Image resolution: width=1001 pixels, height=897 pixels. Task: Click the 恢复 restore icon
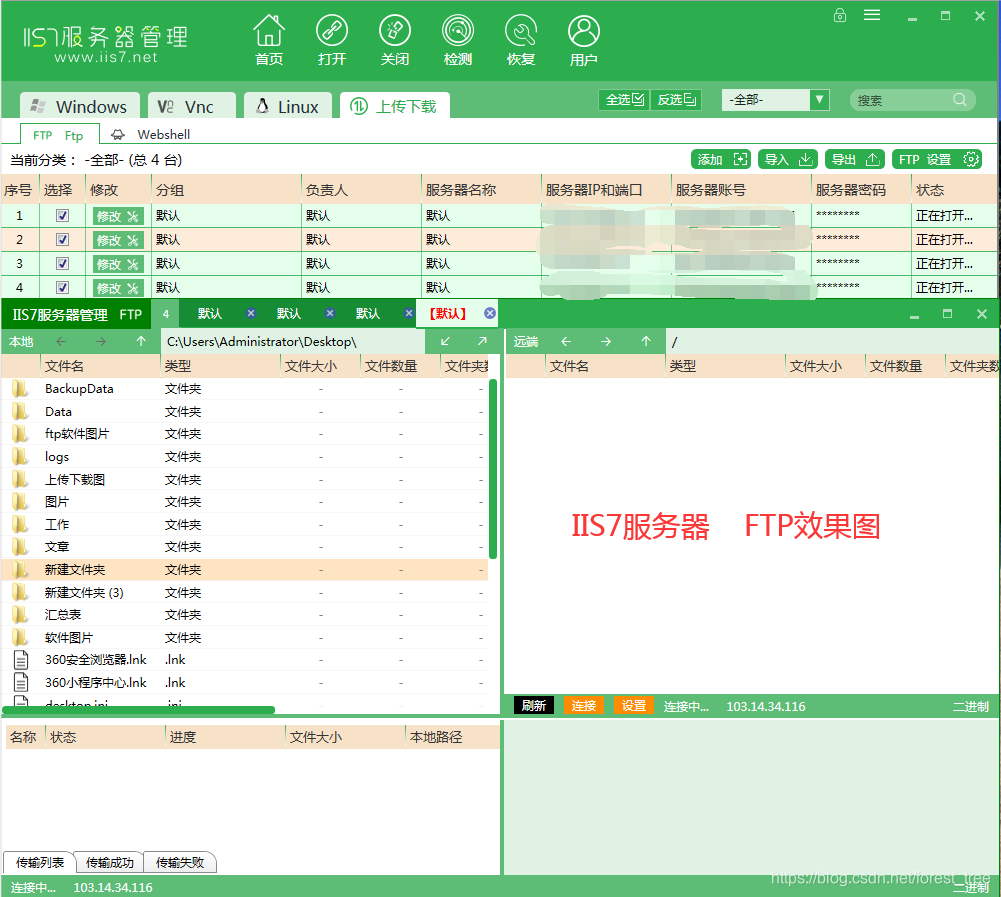[520, 40]
